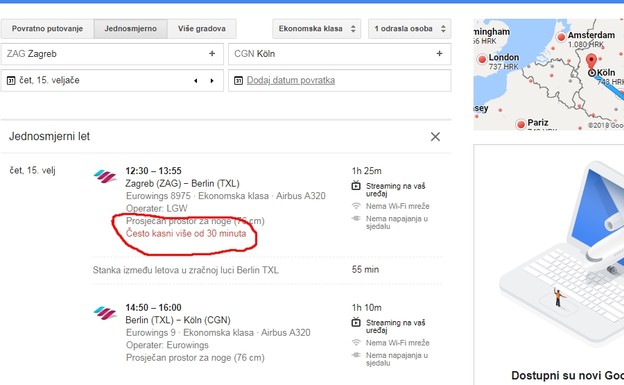Click the Često kasni više od 30 minuta warning

point(186,233)
